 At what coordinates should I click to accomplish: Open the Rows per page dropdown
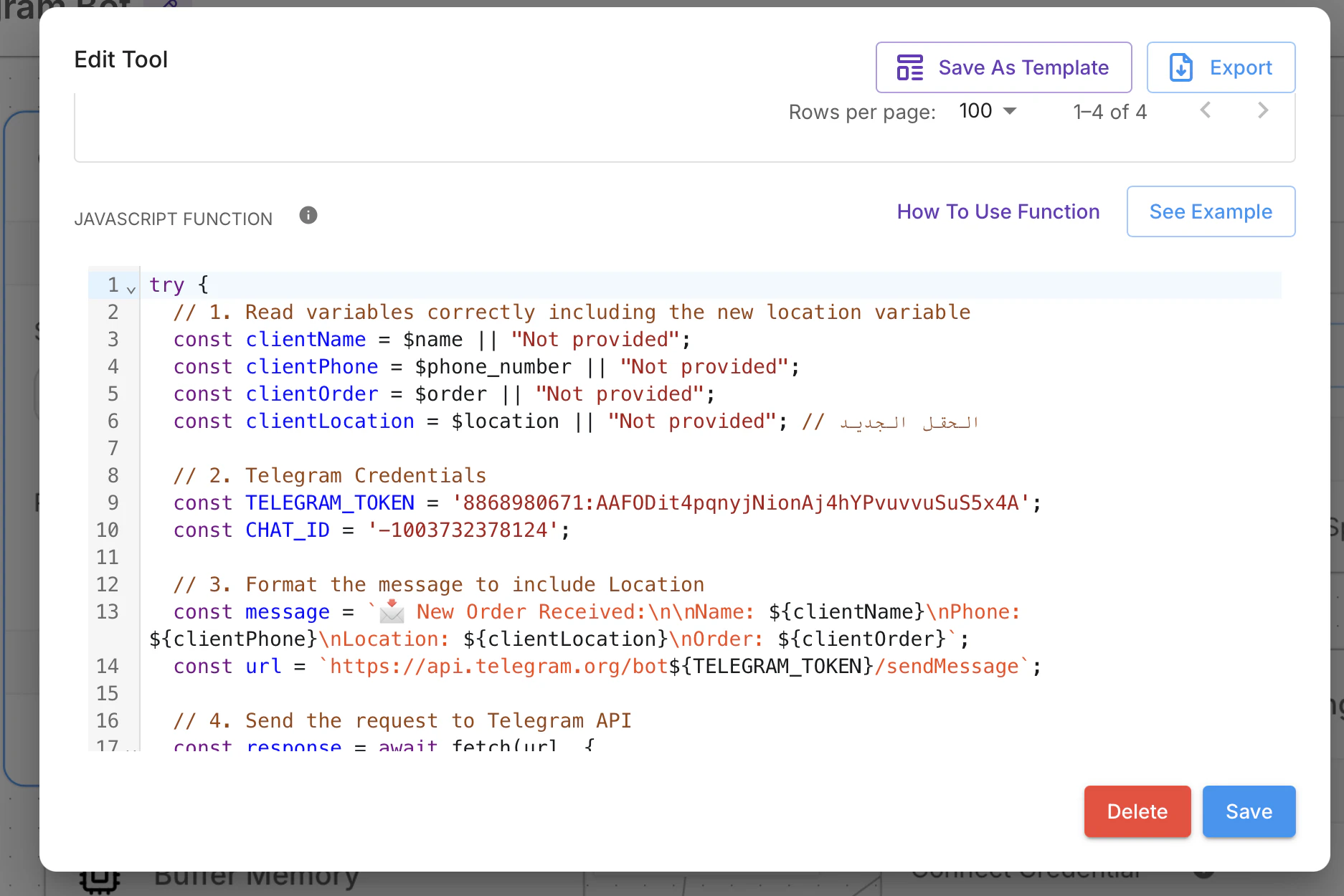[x=988, y=111]
